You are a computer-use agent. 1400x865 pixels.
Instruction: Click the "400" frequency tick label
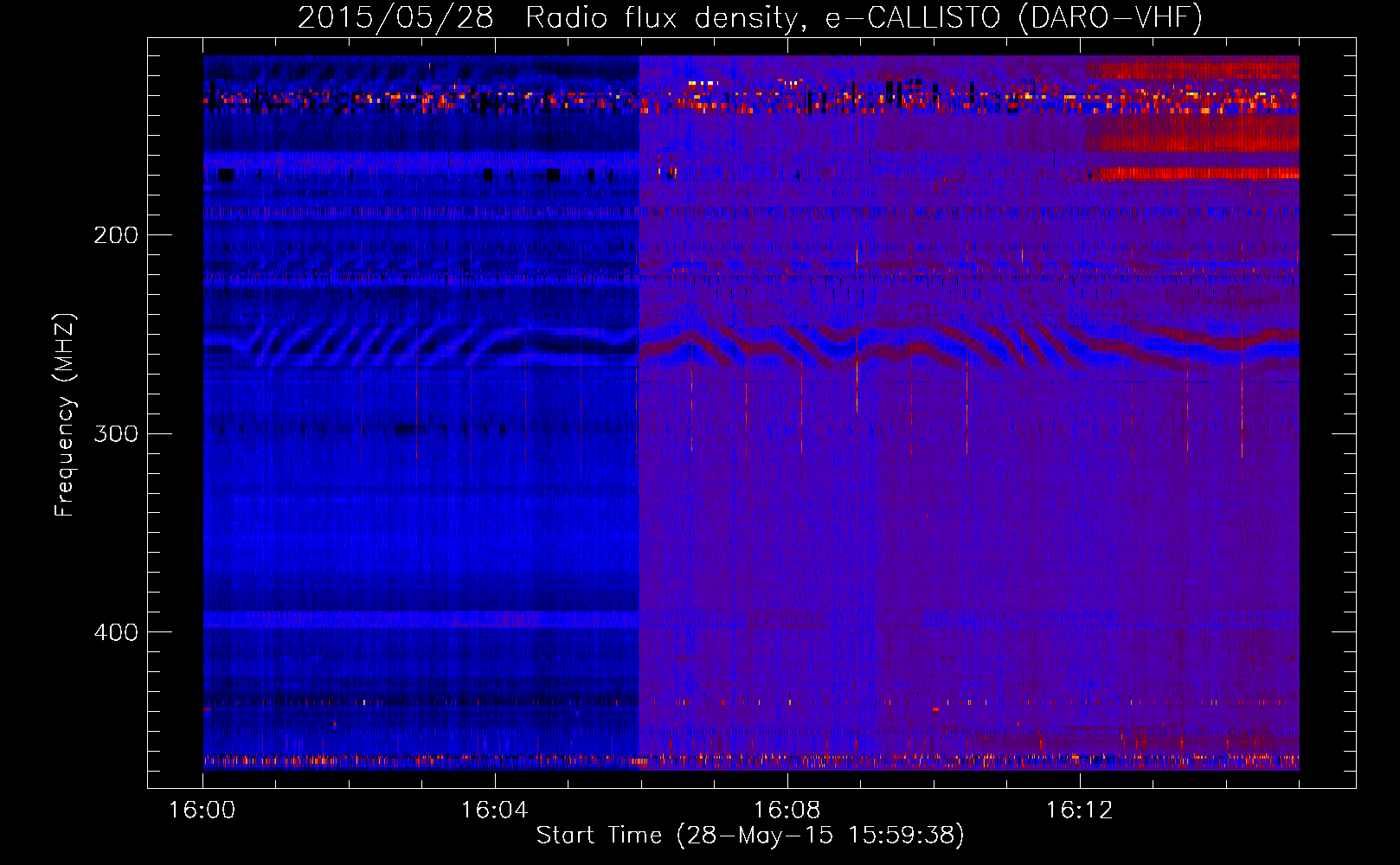116,631
